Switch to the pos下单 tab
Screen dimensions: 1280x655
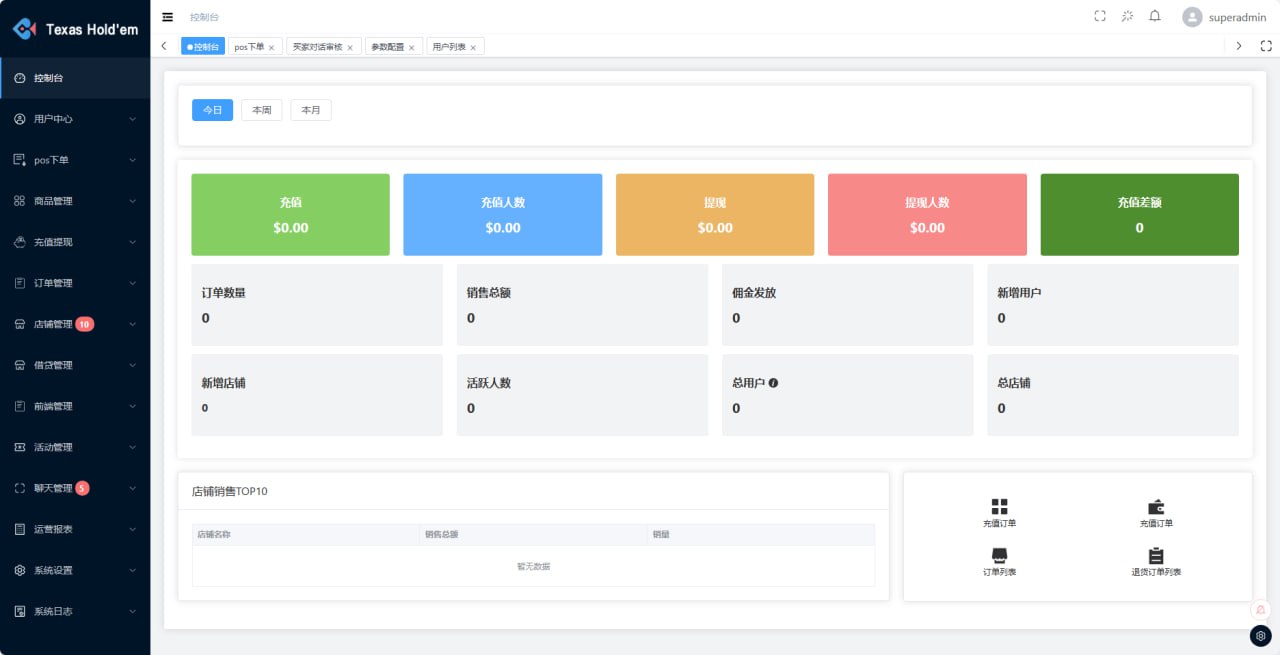click(249, 47)
